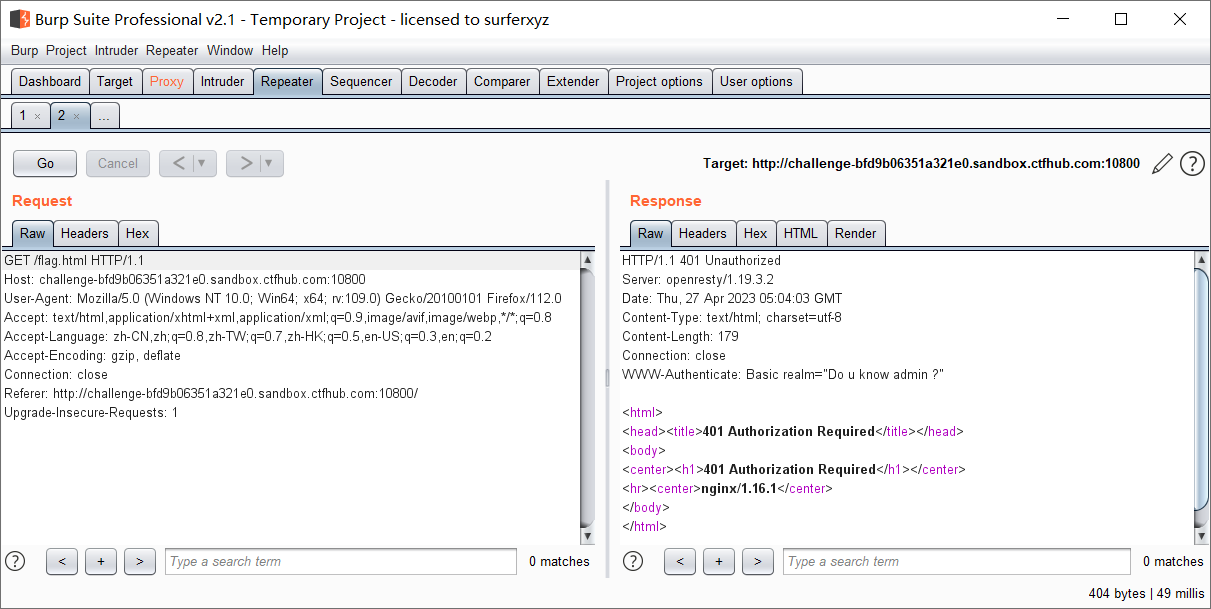Click the plus button in response search

click(719, 562)
